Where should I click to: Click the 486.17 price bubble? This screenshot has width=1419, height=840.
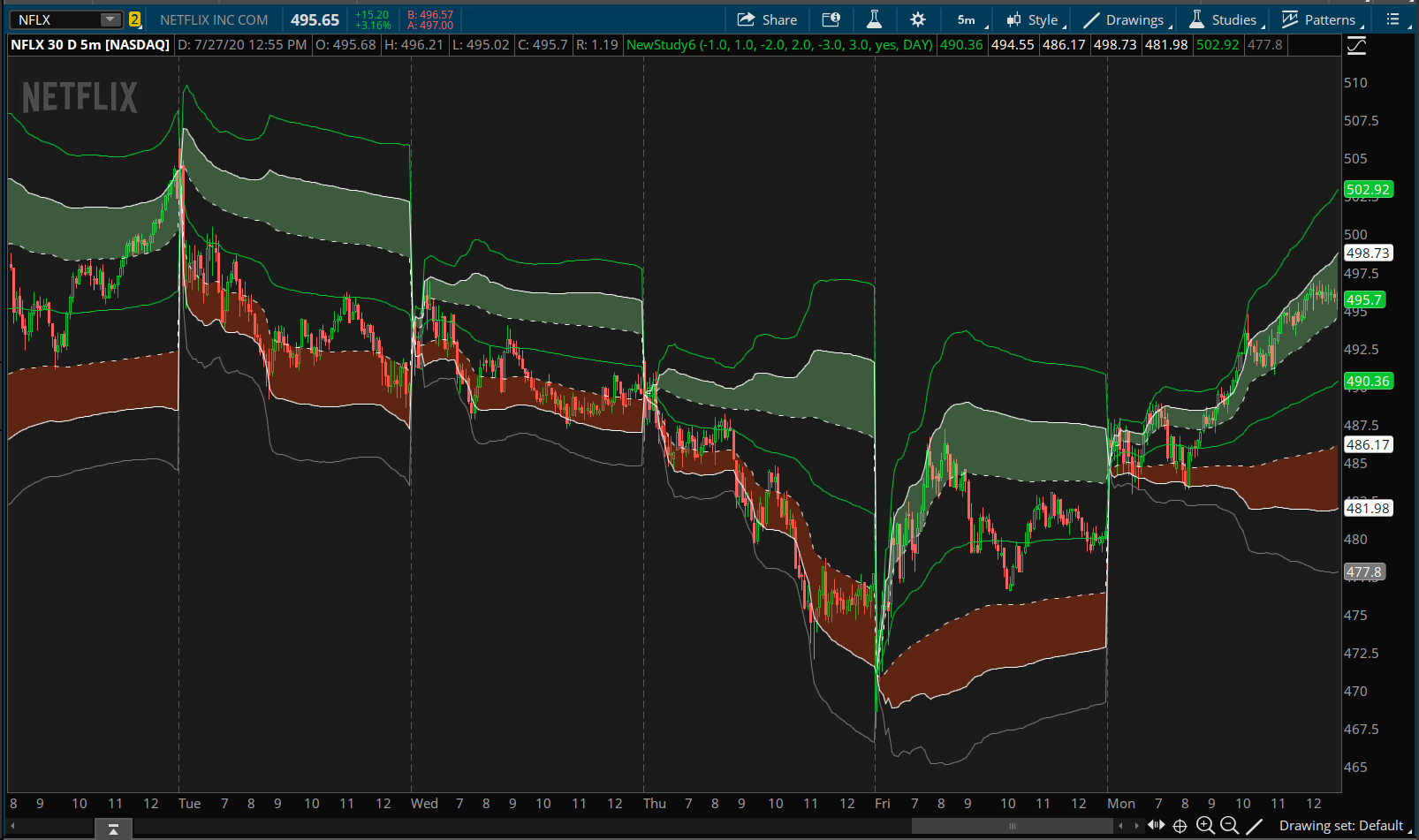(x=1368, y=444)
